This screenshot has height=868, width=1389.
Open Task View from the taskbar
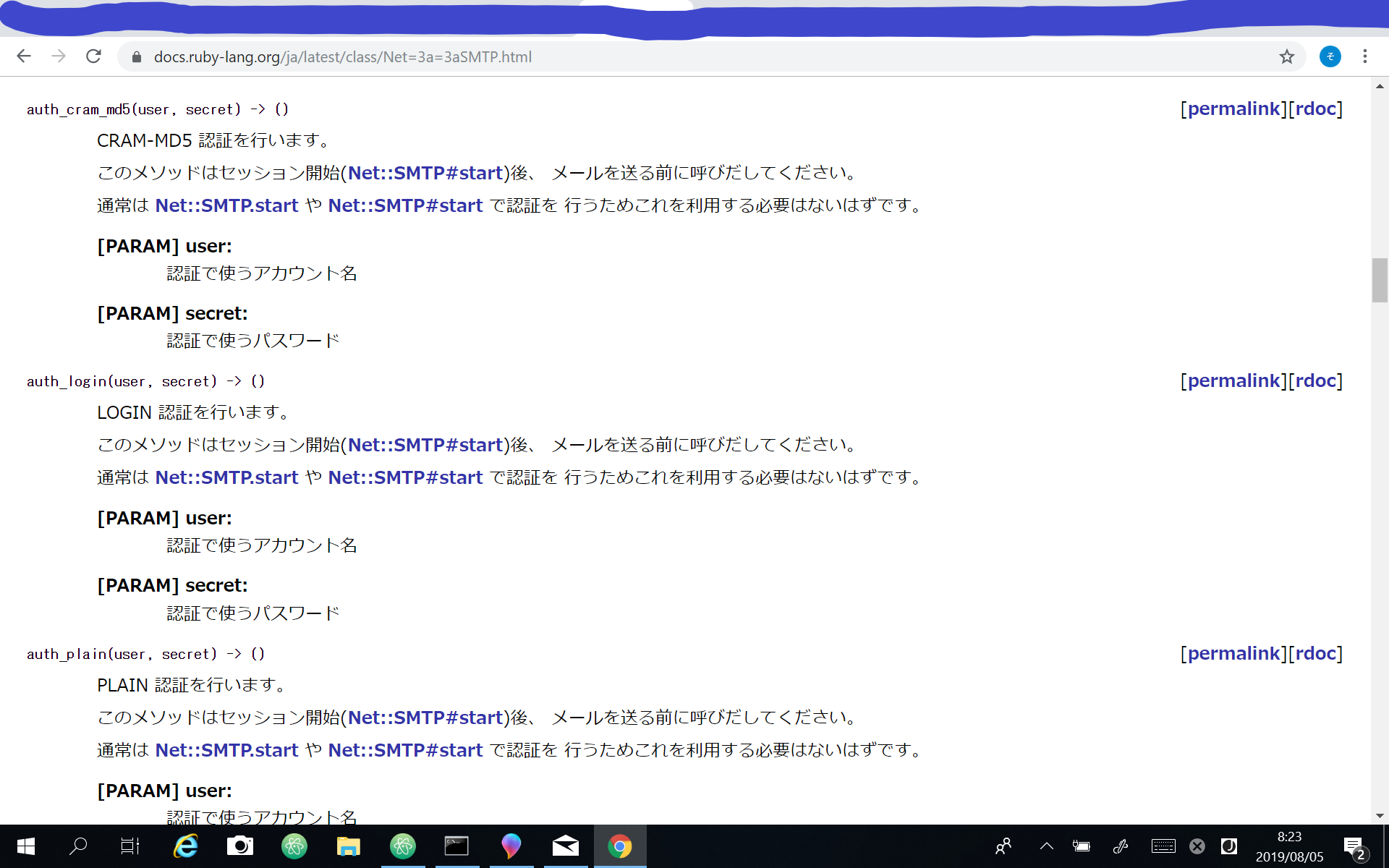pyautogui.click(x=129, y=846)
